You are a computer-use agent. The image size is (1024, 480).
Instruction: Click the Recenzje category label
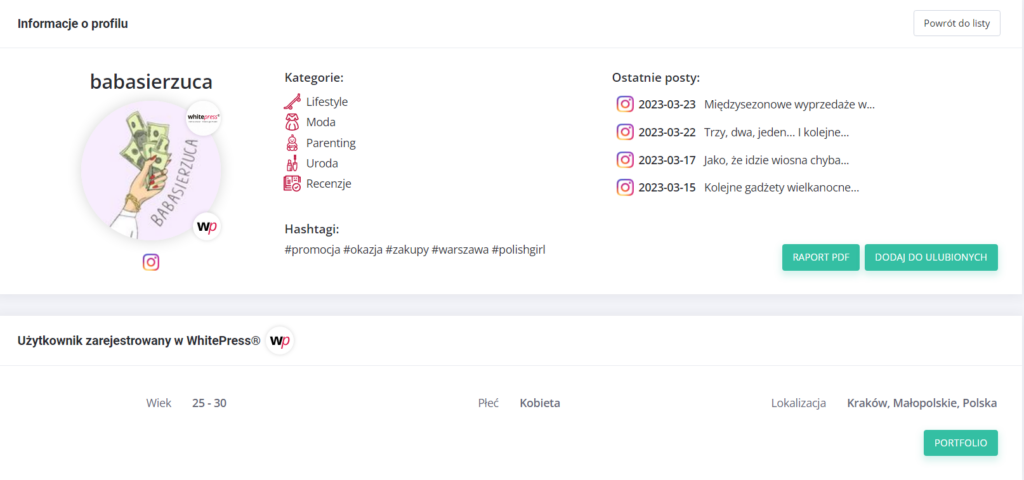click(x=328, y=184)
